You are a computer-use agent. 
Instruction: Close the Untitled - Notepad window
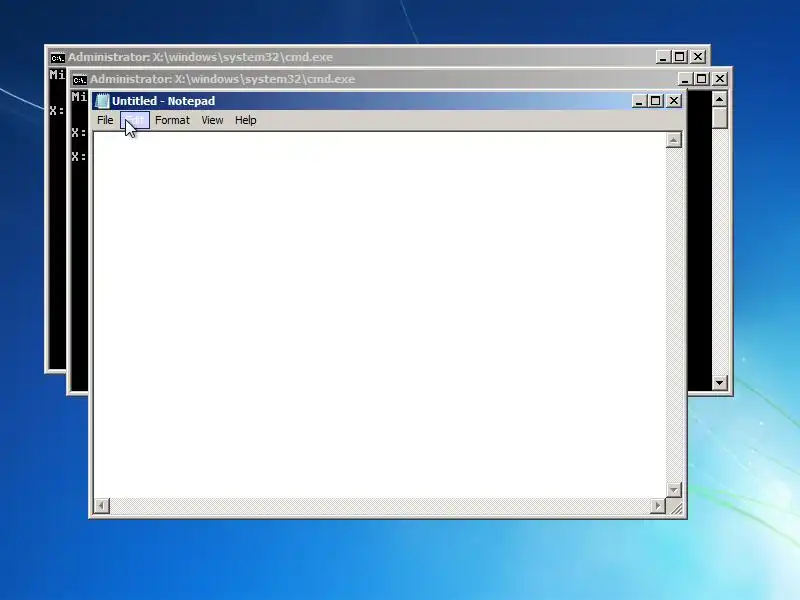(674, 101)
